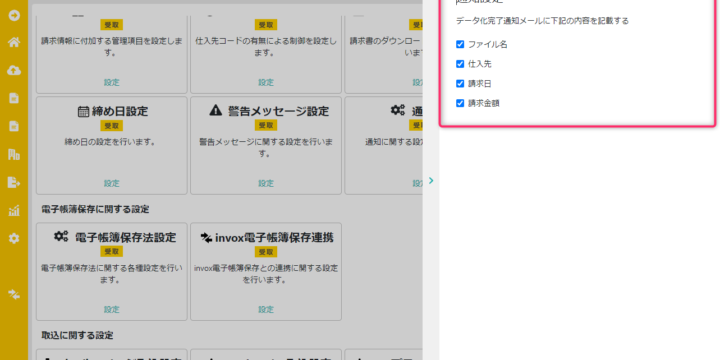Collapse the side panel with the chevron
720x360 pixels.
click(x=431, y=180)
